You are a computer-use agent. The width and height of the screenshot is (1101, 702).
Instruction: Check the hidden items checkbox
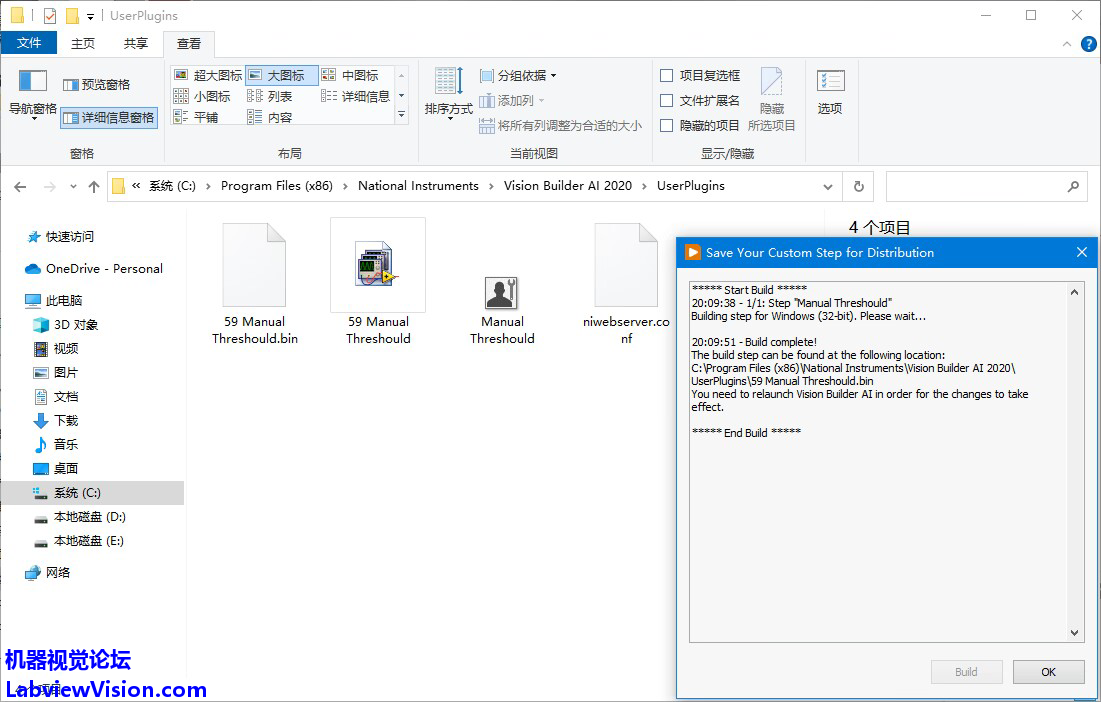[x=667, y=125]
